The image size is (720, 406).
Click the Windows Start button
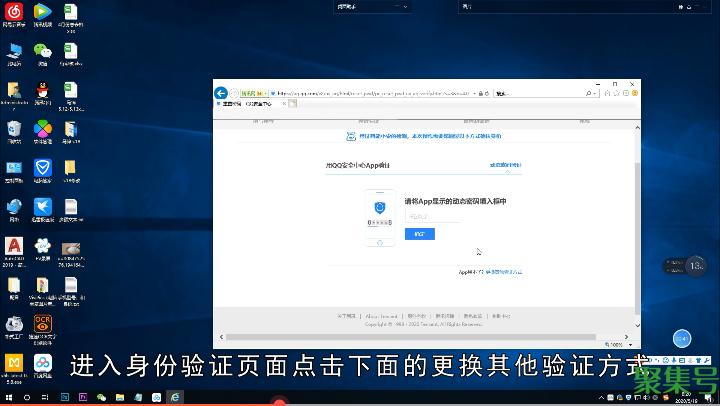[x=8, y=397]
